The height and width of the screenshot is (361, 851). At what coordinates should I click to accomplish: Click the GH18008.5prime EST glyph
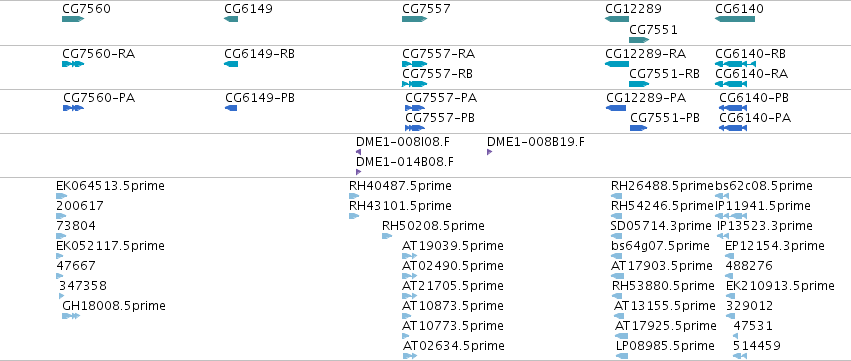tap(71, 316)
